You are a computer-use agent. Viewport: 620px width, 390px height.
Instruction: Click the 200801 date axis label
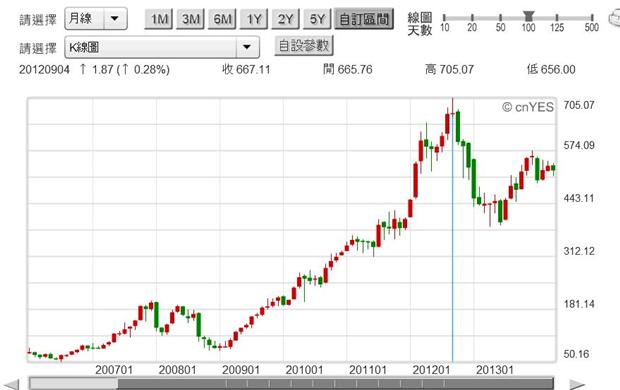tap(177, 370)
